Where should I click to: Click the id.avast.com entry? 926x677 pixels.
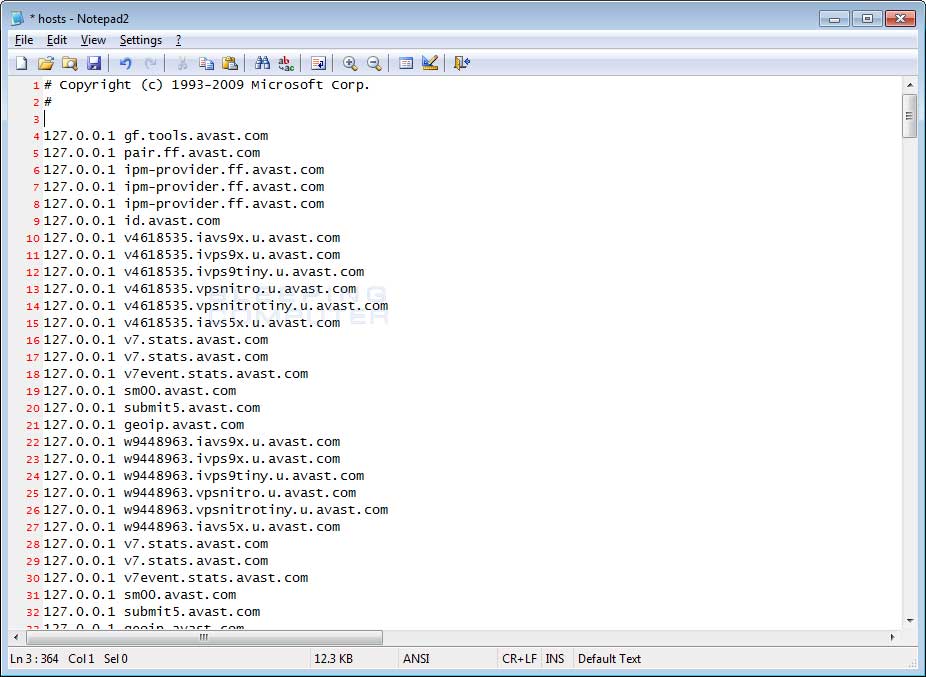(x=172, y=221)
